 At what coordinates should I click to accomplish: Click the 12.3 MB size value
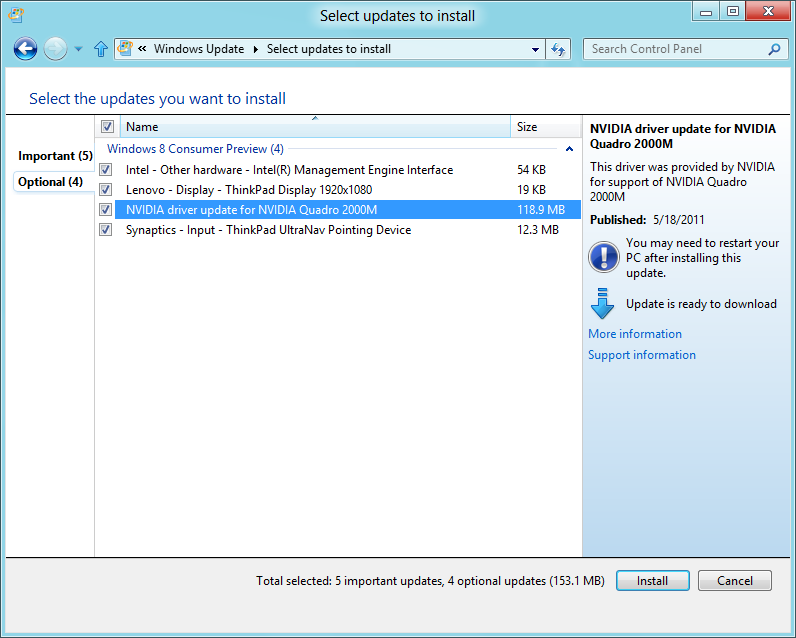click(538, 229)
